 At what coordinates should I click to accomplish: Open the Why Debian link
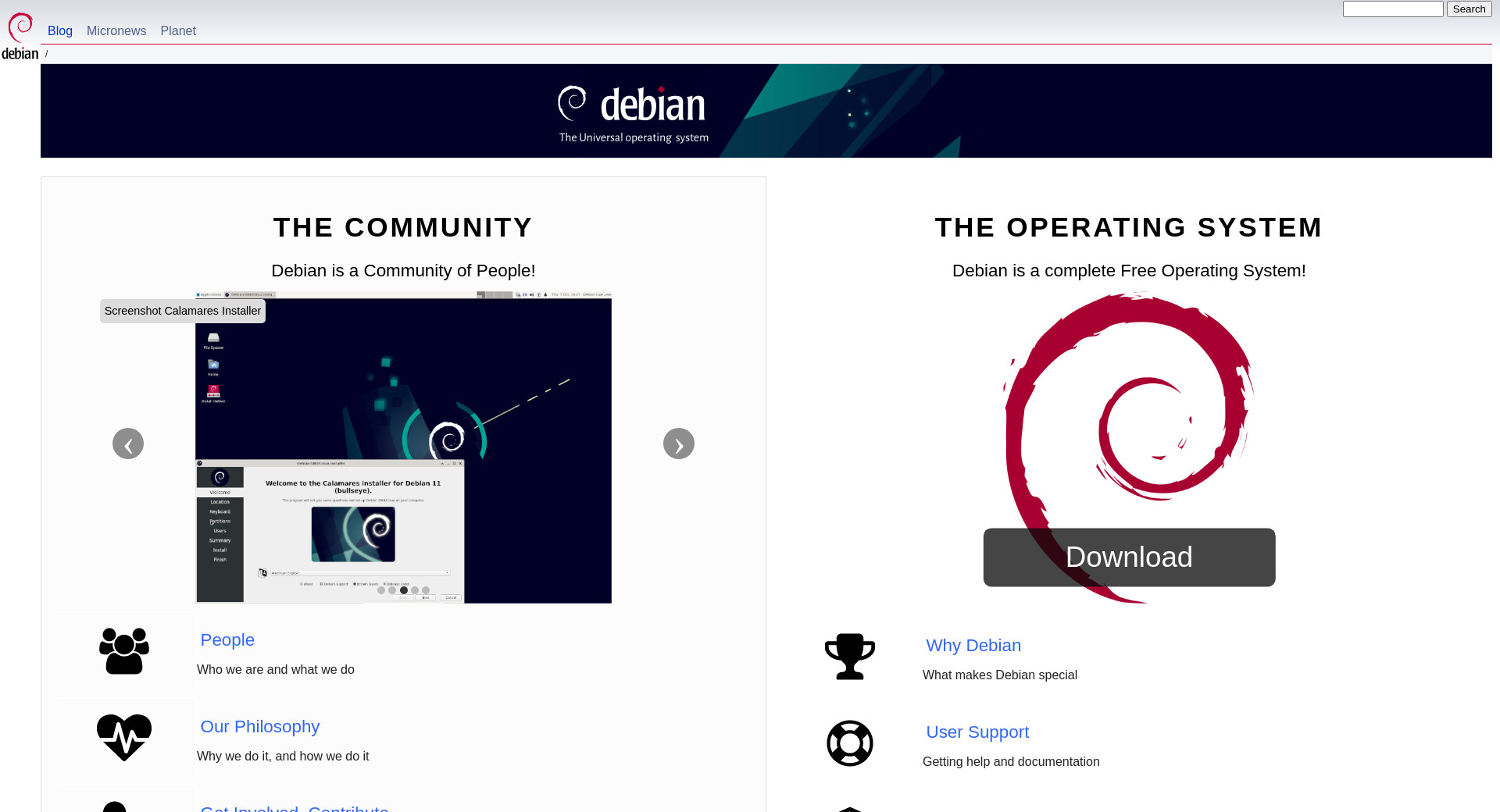click(x=973, y=646)
